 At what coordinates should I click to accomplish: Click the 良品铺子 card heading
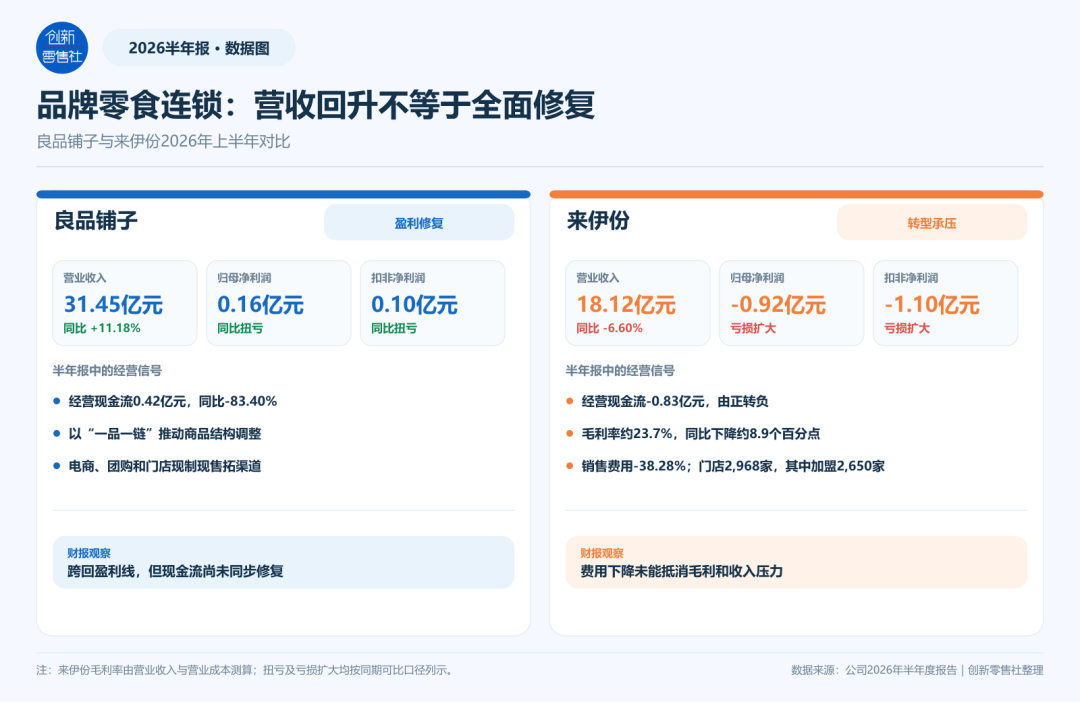tap(96, 220)
